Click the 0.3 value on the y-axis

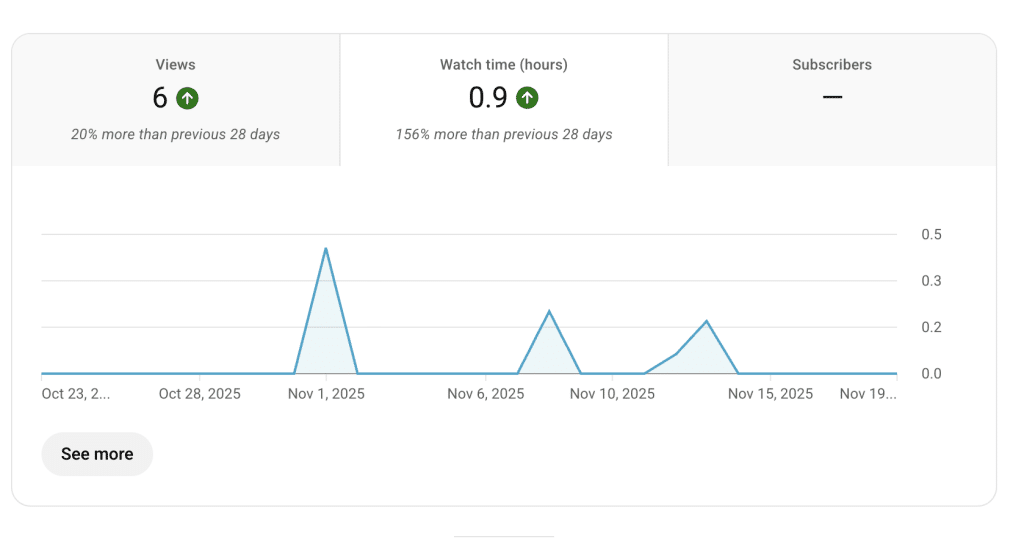tap(931, 281)
